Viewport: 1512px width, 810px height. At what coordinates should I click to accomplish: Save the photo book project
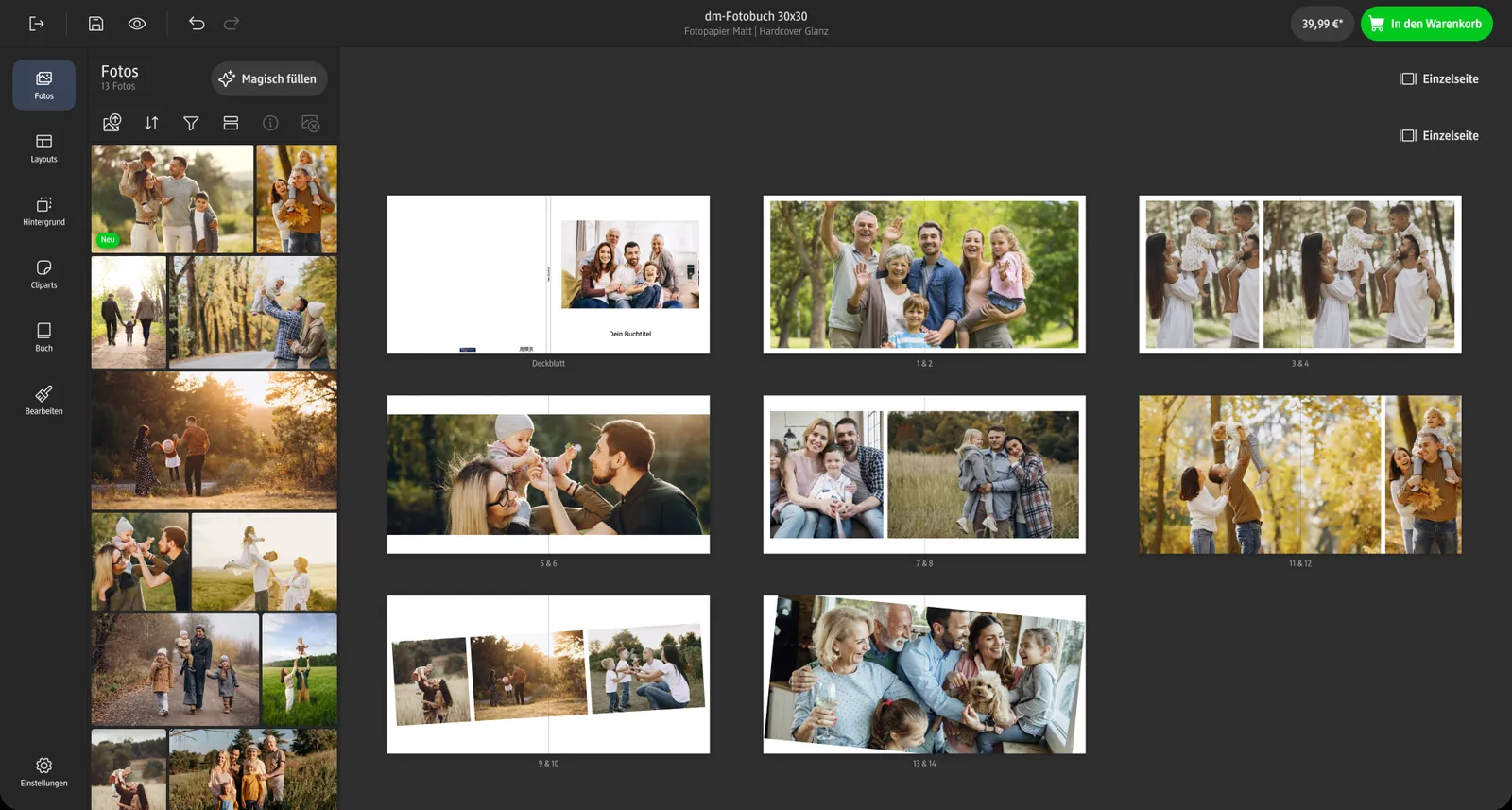click(x=95, y=24)
